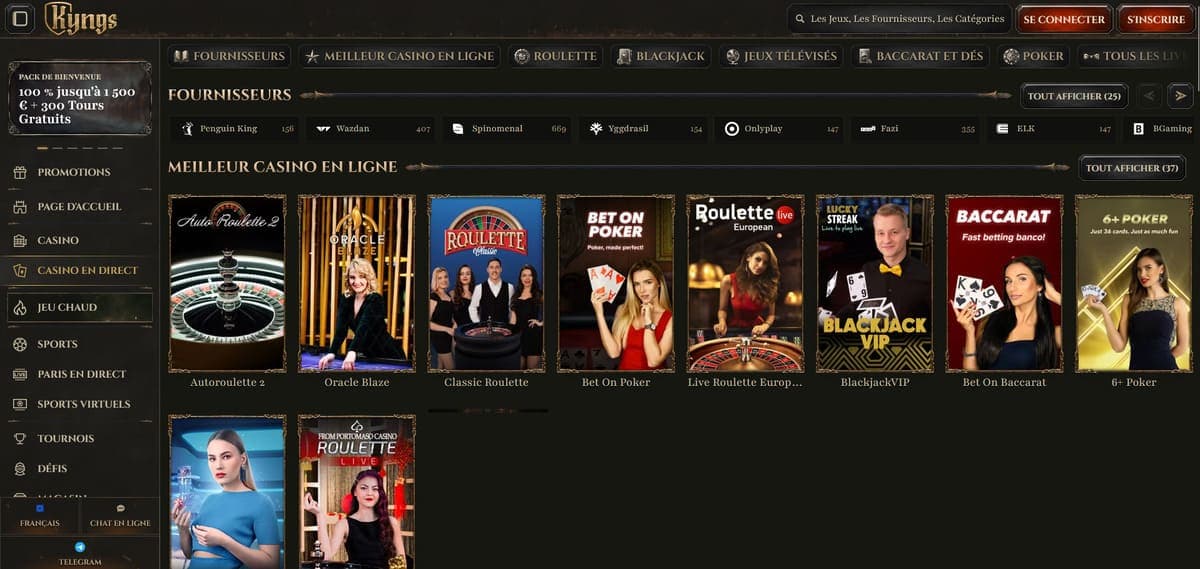Open the Oracle Blaze game thumbnail

356,283
